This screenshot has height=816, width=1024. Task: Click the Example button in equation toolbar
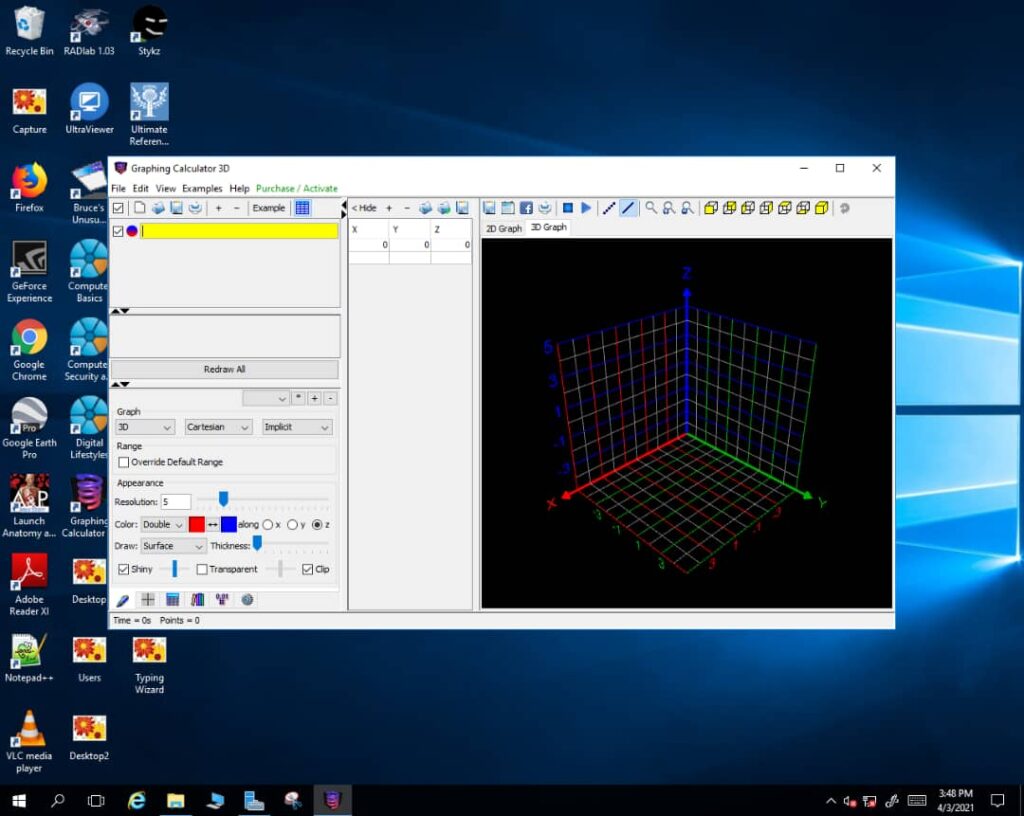(269, 208)
